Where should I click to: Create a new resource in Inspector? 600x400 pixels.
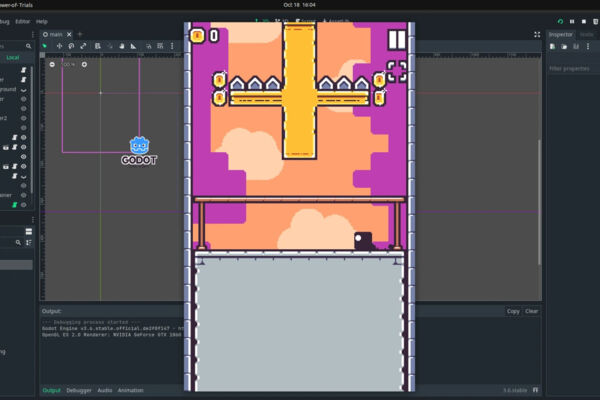point(553,46)
